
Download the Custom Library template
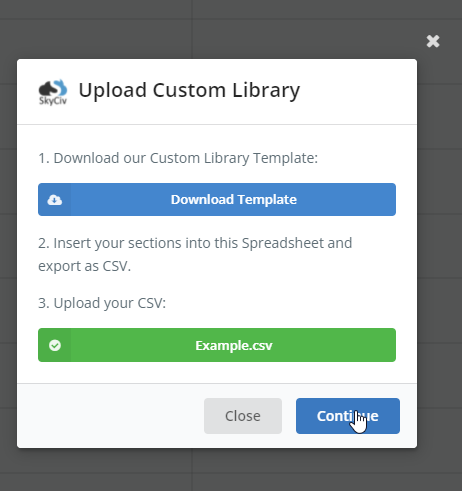click(x=217, y=199)
